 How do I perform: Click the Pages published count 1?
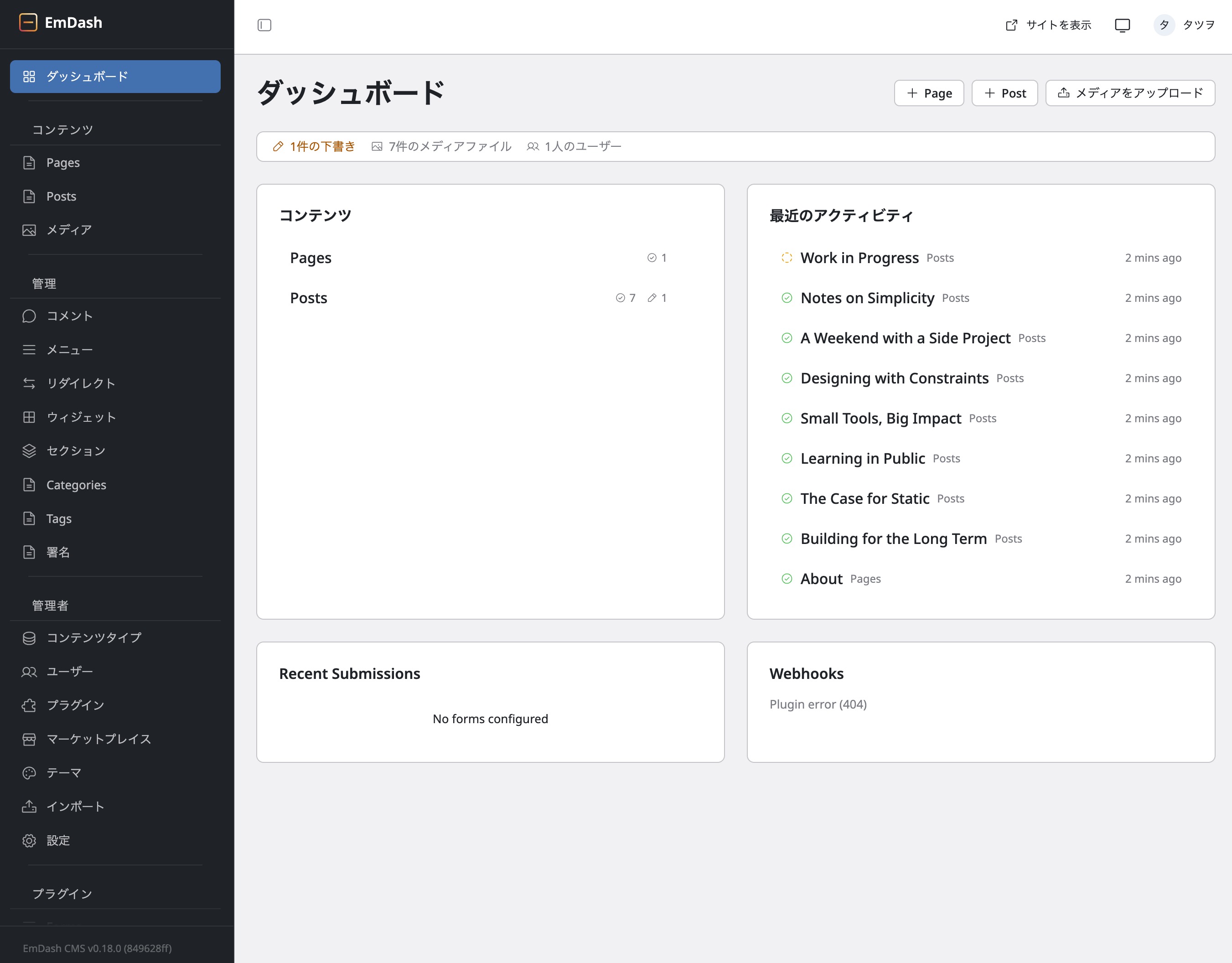[657, 258]
